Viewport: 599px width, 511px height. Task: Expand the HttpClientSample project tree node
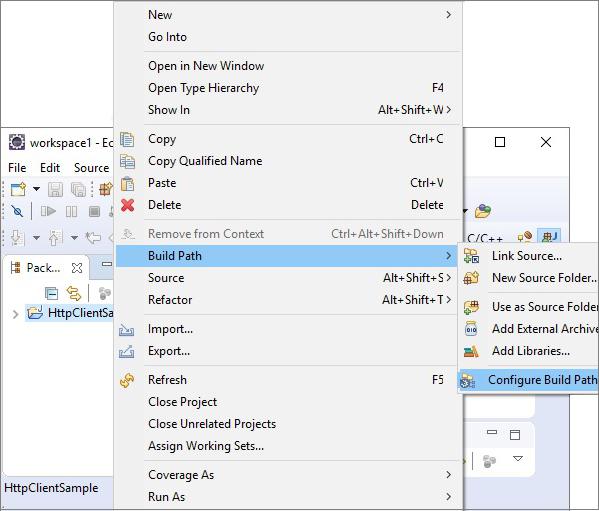click(x=15, y=314)
